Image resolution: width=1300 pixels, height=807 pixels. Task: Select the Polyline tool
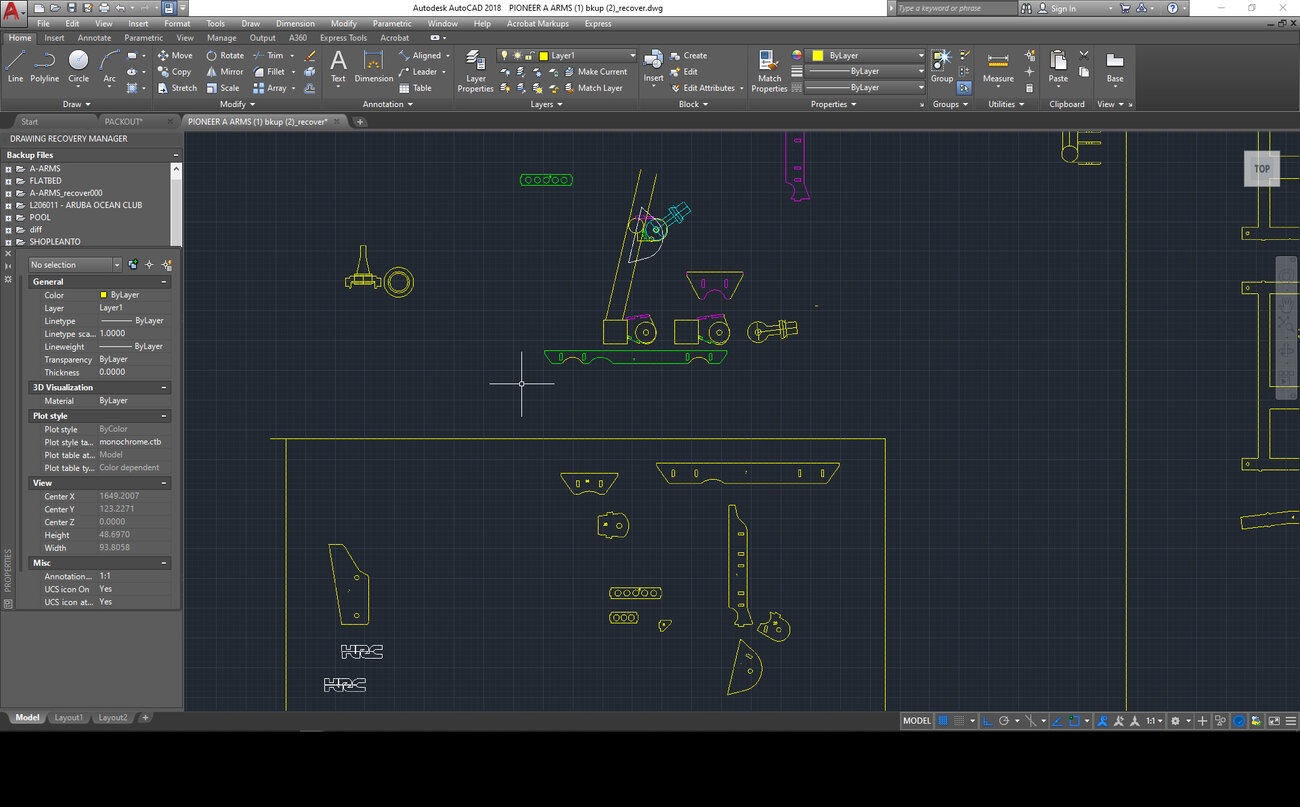(x=44, y=66)
